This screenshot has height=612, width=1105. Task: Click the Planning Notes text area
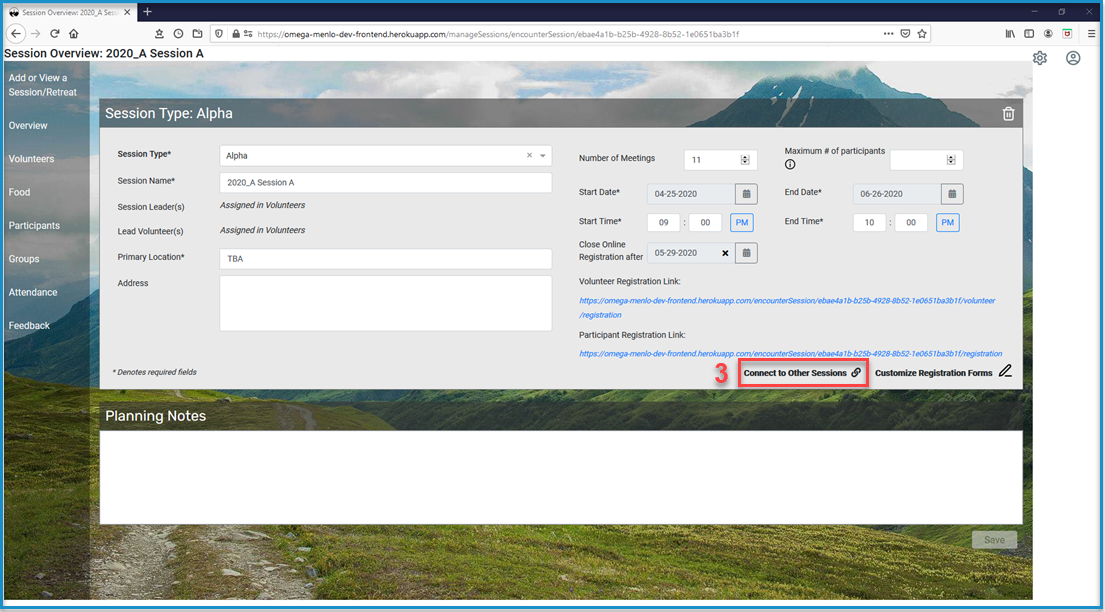(x=561, y=477)
